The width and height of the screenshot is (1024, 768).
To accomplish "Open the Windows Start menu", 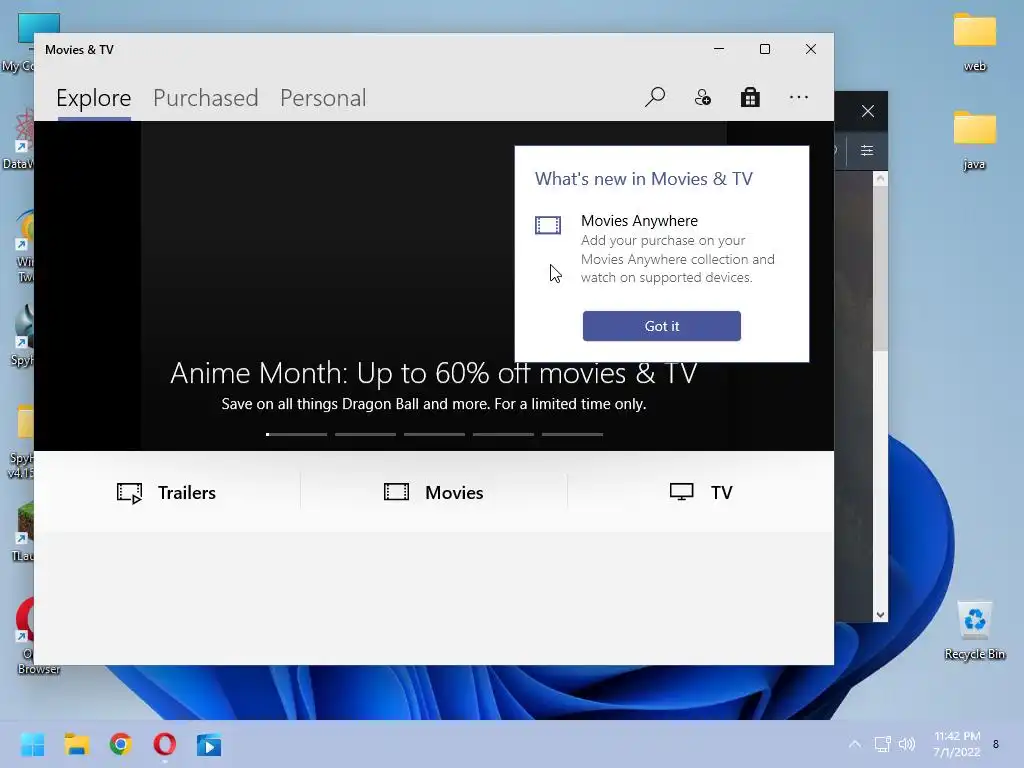I will [33, 744].
